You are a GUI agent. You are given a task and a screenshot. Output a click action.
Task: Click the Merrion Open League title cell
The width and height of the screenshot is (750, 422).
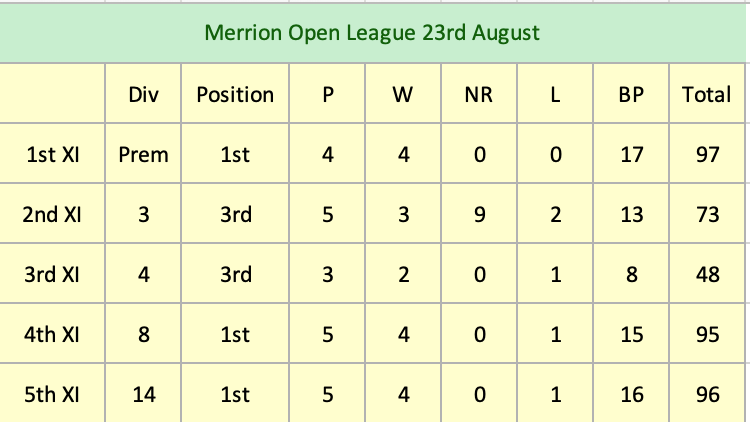click(x=372, y=33)
